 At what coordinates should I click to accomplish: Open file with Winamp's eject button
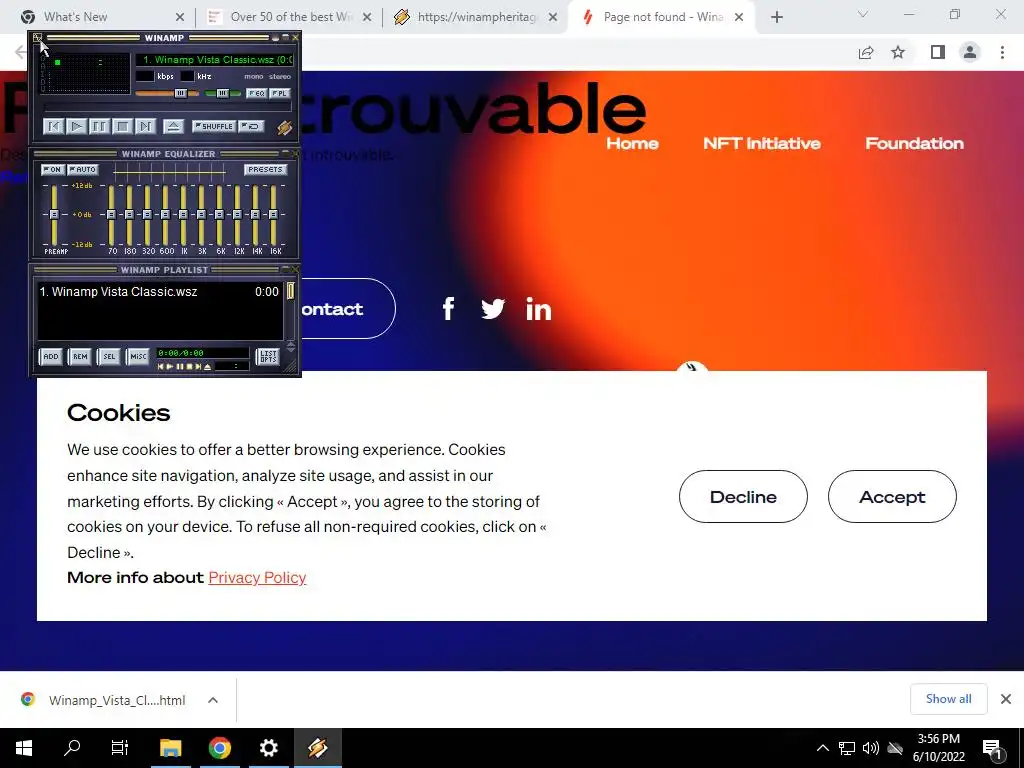point(173,126)
